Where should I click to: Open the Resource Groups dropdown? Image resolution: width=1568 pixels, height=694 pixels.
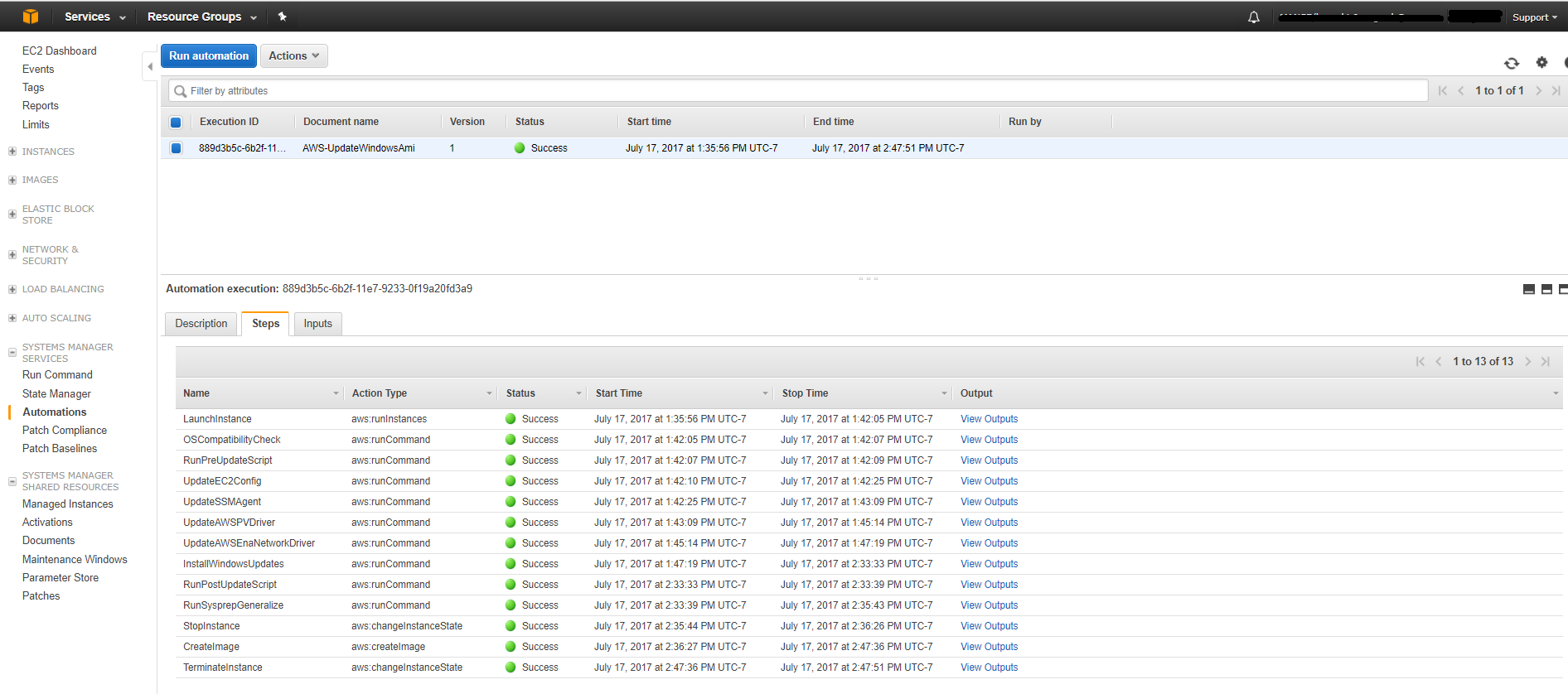pos(202,17)
